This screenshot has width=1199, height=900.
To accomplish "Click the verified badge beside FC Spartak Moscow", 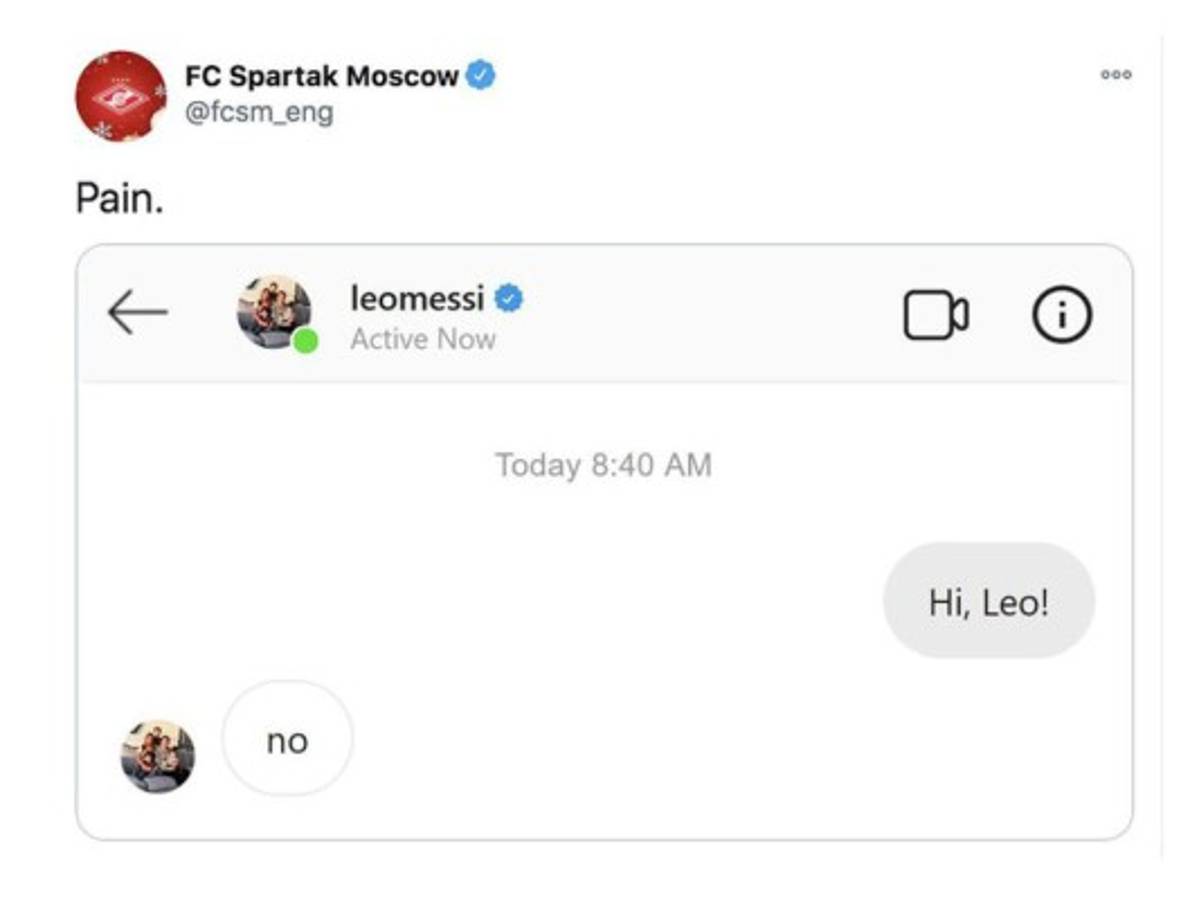I will pyautogui.click(x=481, y=75).
